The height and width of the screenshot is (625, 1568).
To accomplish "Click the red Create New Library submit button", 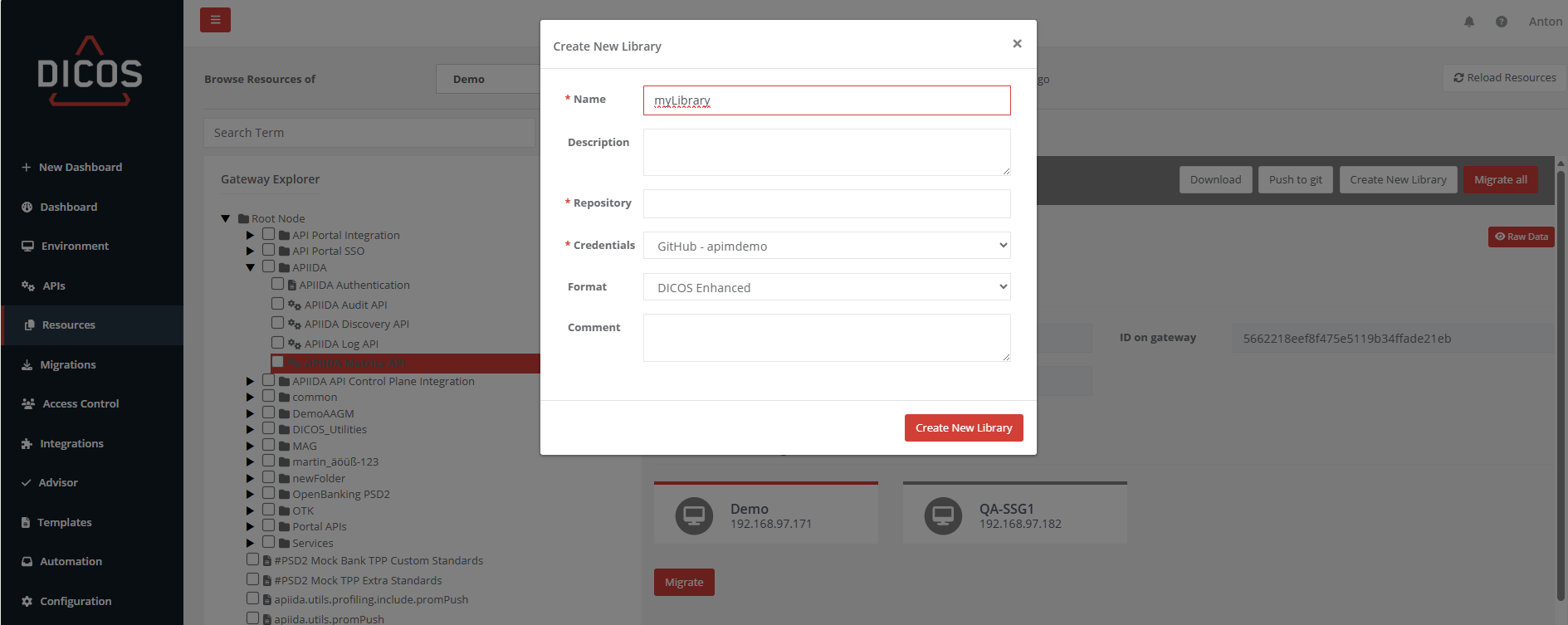I will [x=963, y=428].
